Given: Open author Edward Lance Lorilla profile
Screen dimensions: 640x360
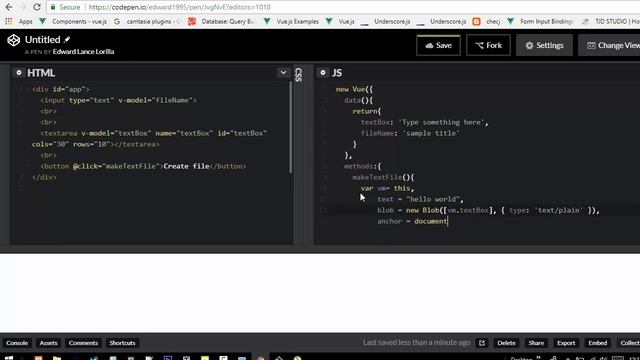Looking at the screenshot, I should click(83, 52).
